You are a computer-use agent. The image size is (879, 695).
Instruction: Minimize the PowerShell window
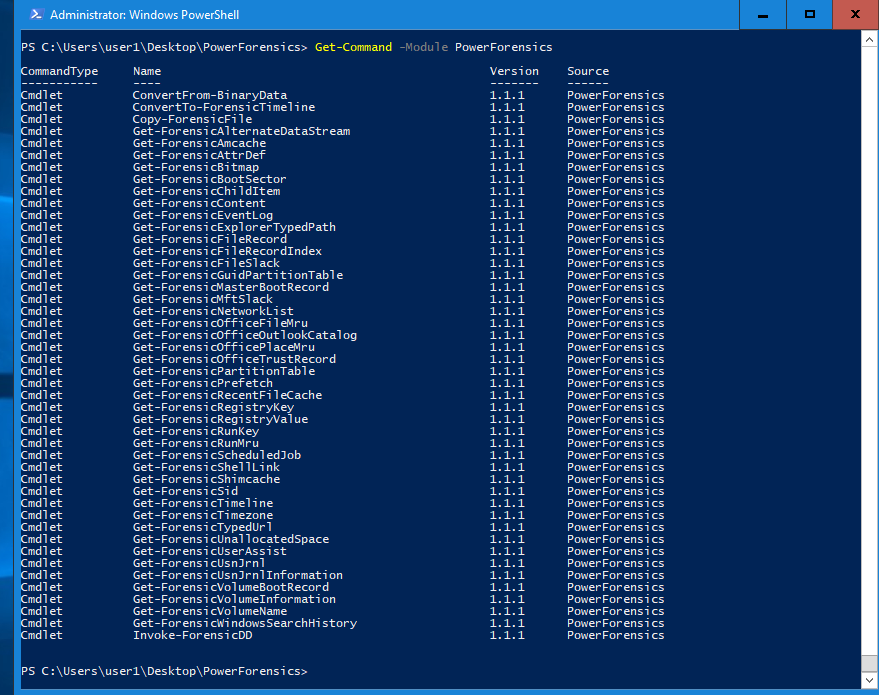(764, 14)
